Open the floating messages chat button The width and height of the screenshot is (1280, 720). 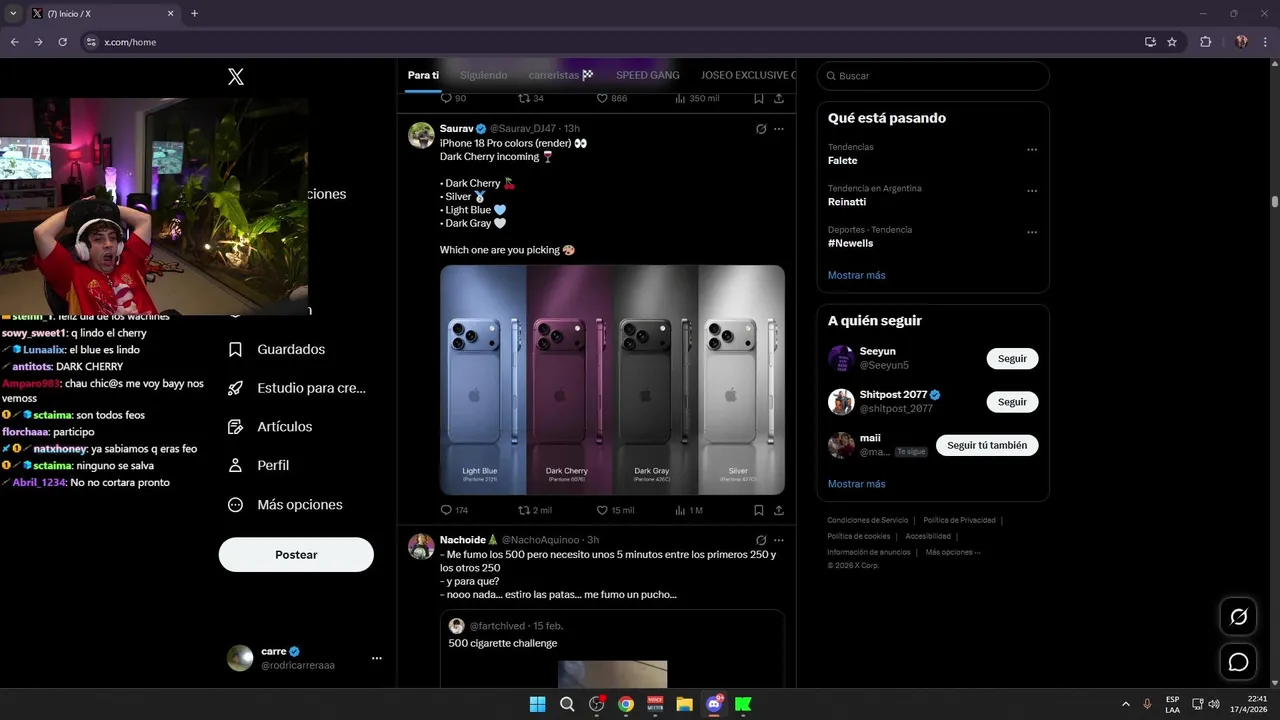(1238, 662)
